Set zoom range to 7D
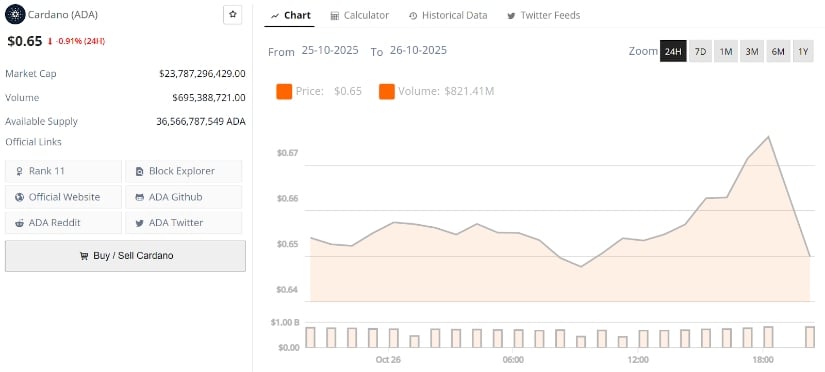 coord(700,51)
